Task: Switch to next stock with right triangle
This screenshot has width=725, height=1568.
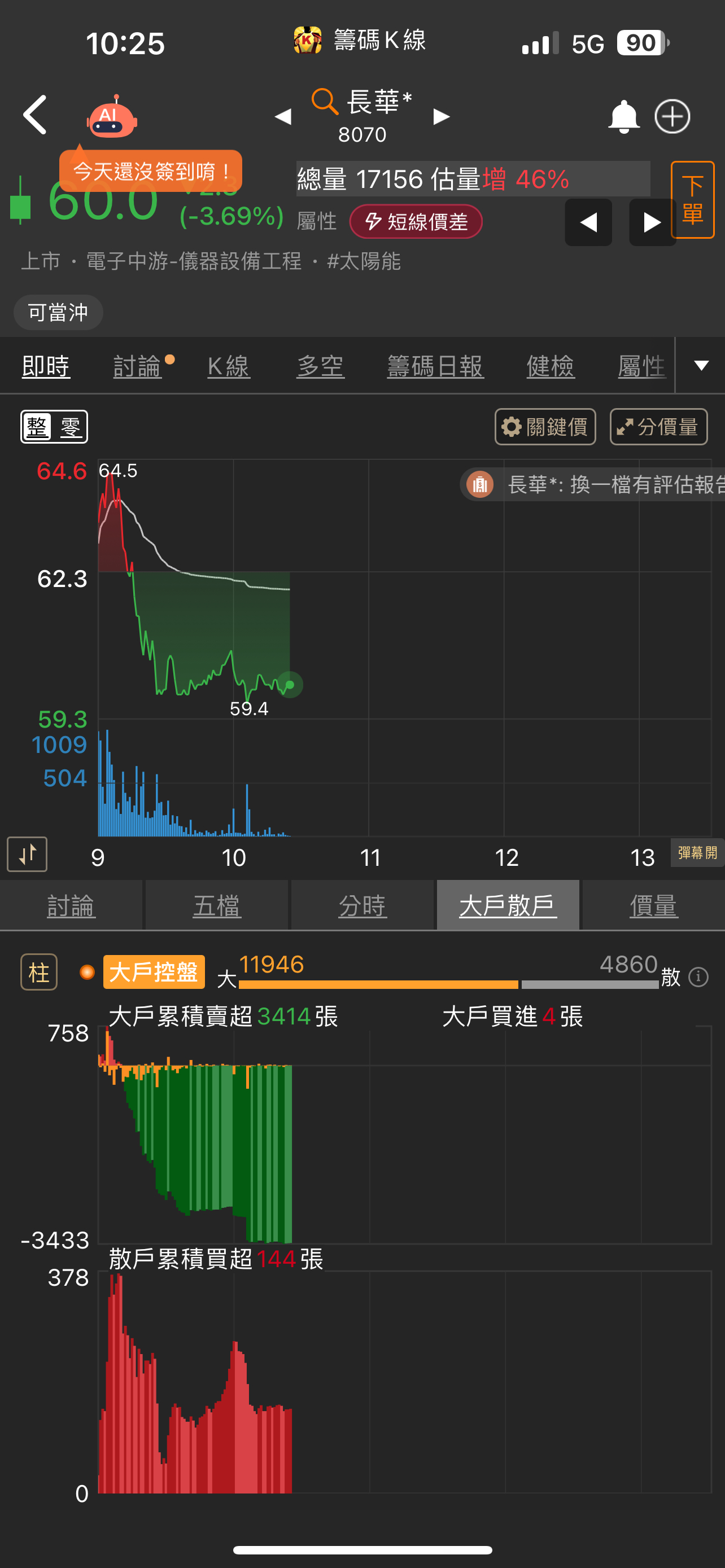Action: (x=442, y=116)
